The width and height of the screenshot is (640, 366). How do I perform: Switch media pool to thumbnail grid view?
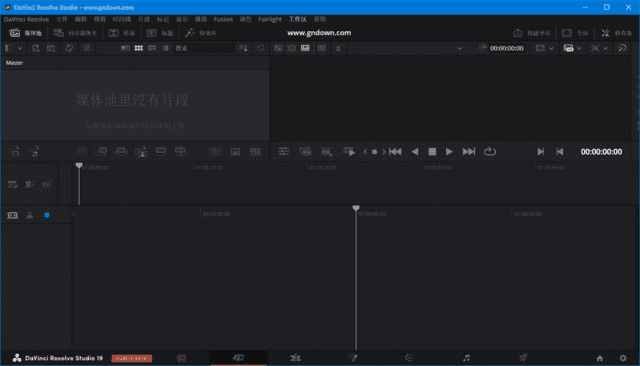(x=139, y=48)
